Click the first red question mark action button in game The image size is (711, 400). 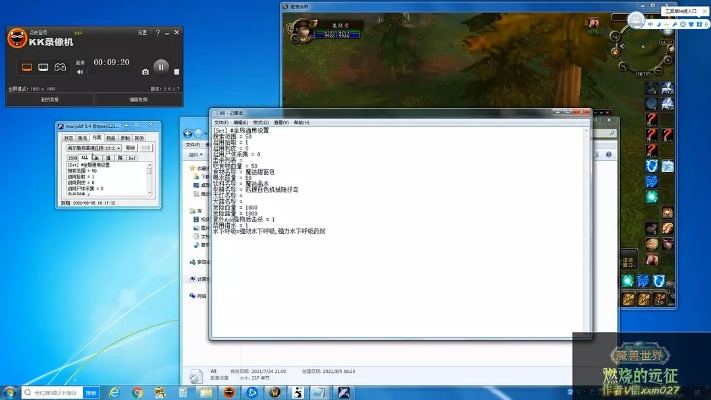652,119
